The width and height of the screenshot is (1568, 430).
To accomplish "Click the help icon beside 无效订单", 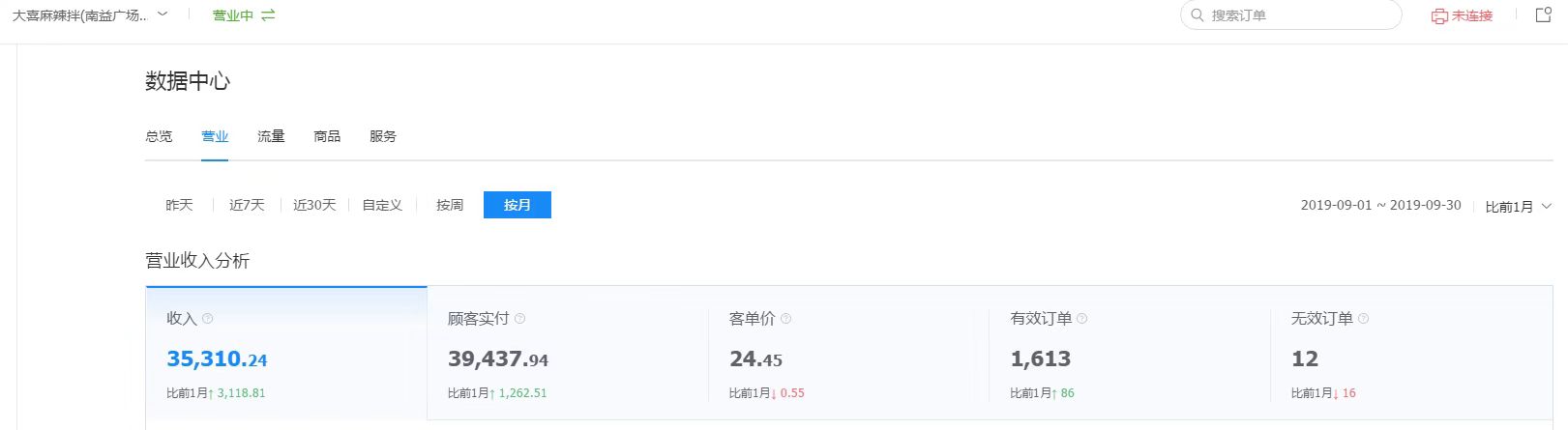I will pyautogui.click(x=1363, y=319).
